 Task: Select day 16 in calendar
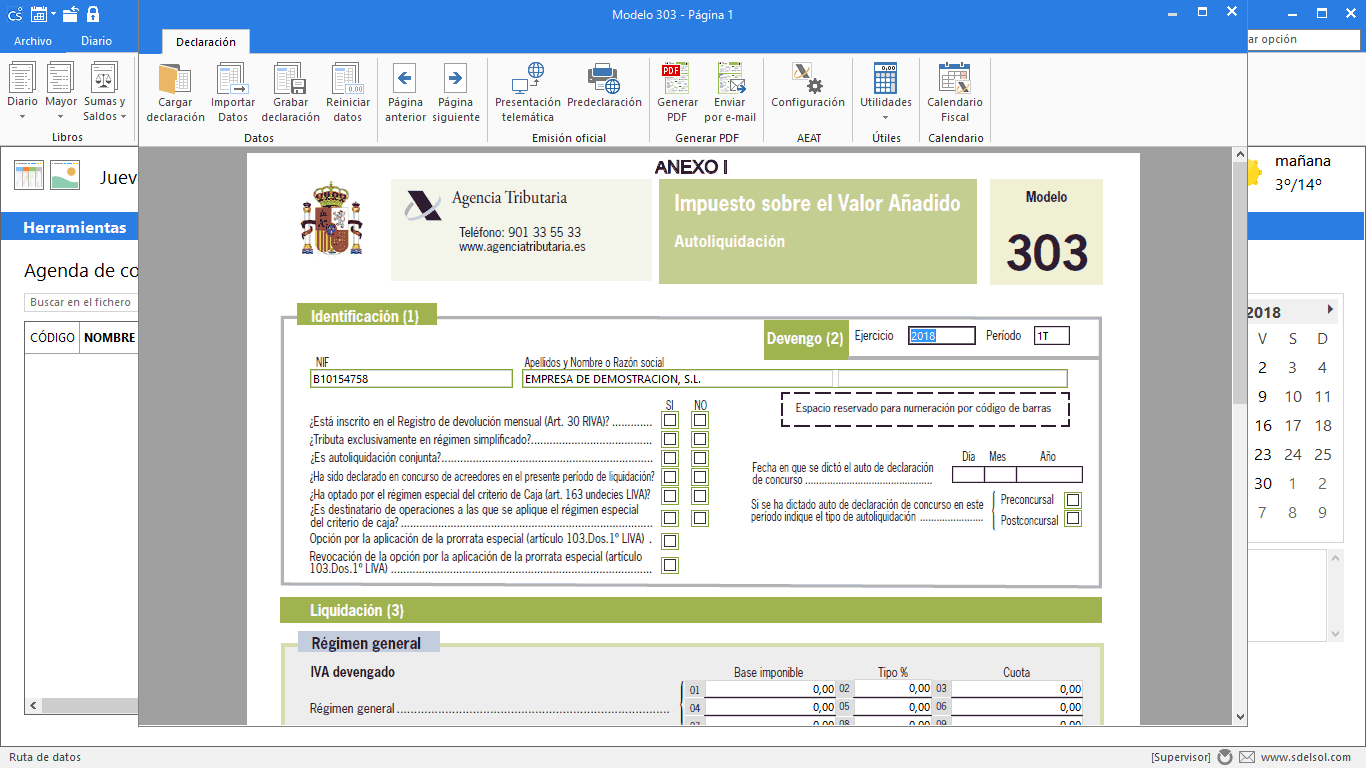click(1264, 426)
